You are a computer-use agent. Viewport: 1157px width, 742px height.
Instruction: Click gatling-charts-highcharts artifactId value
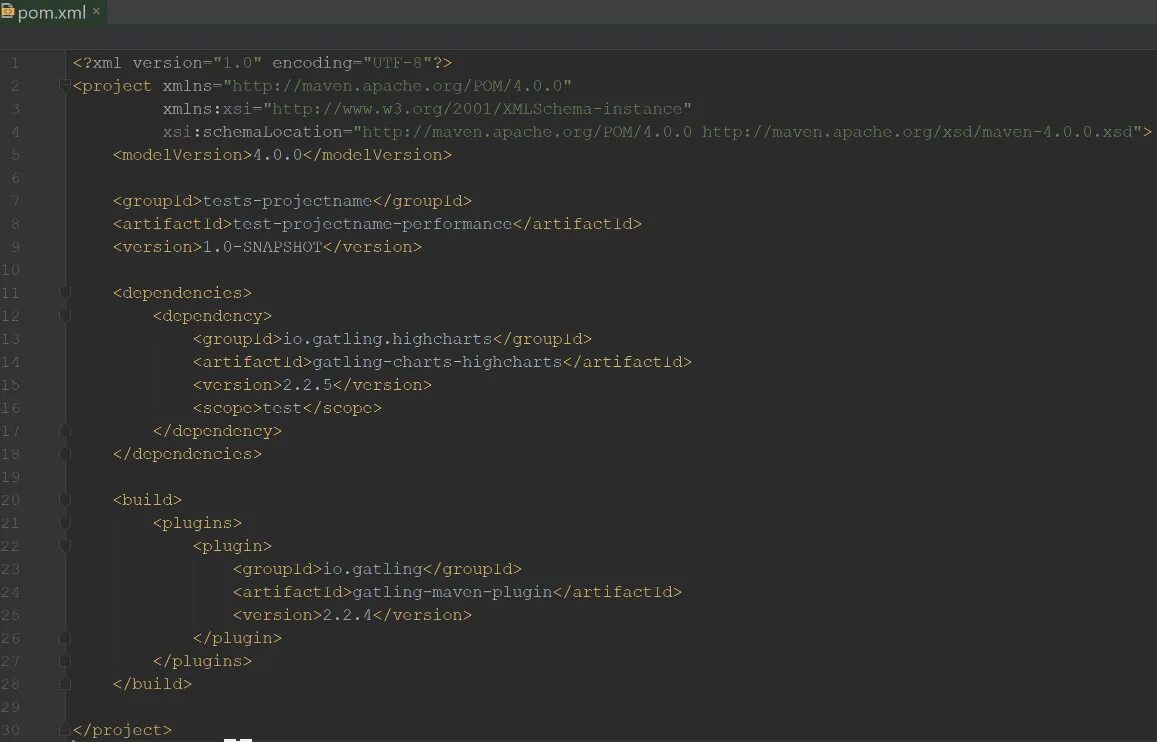pyautogui.click(x=437, y=362)
